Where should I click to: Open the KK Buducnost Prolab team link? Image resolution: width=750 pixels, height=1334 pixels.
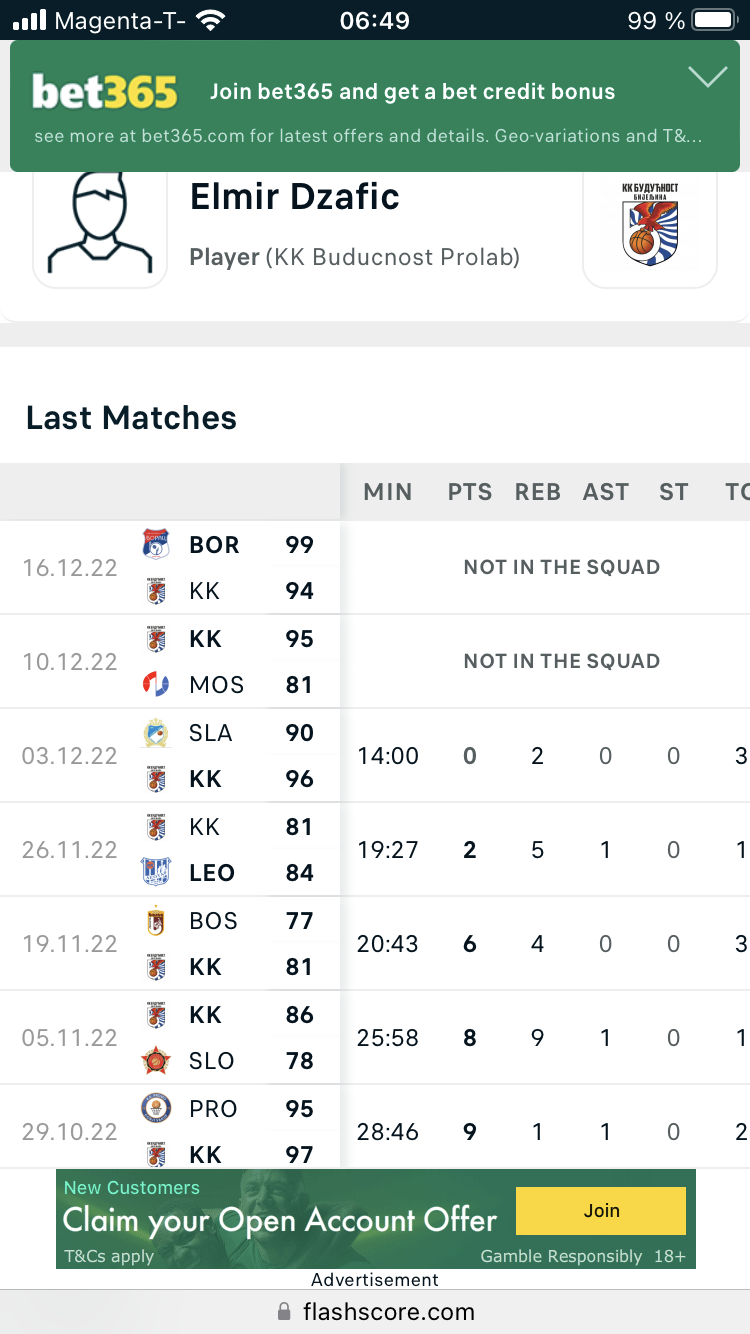(x=392, y=257)
